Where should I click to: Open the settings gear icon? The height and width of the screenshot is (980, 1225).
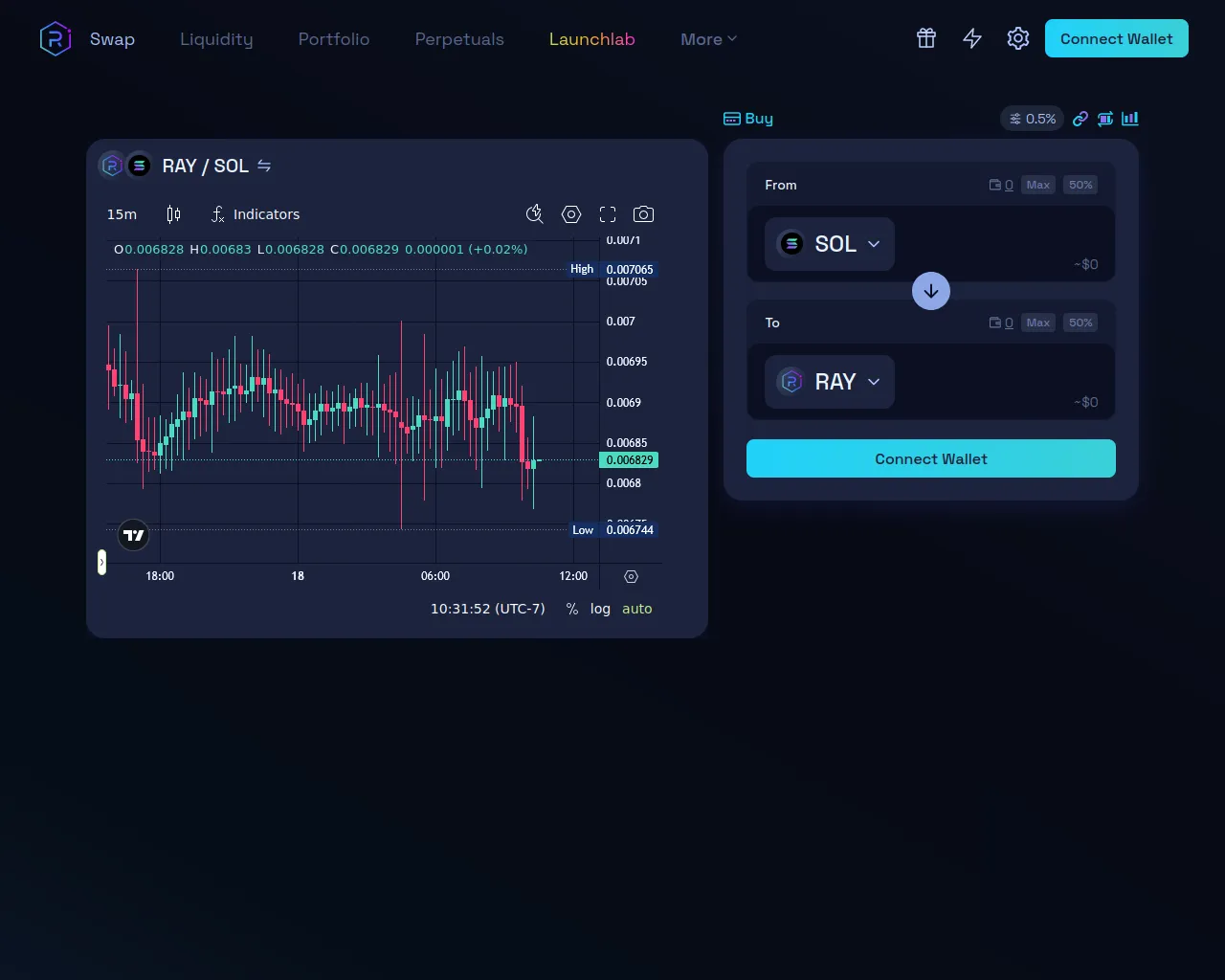1018,38
